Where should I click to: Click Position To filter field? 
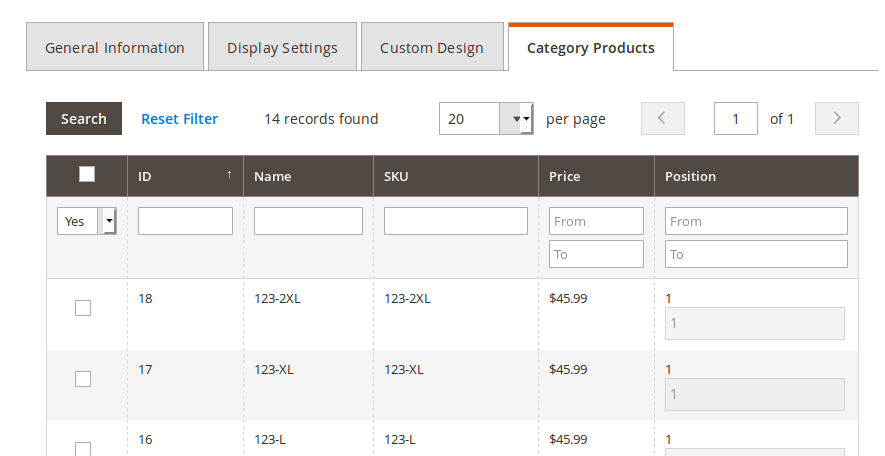[x=756, y=254]
